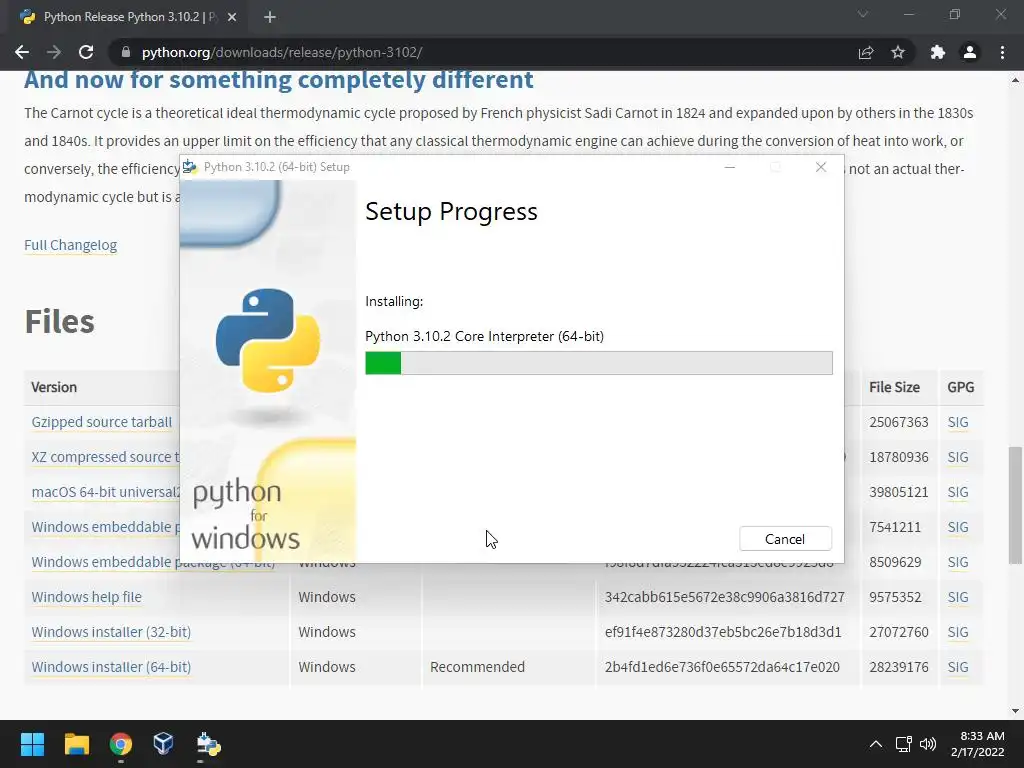This screenshot has height=768, width=1024.
Task: Select the MD5 hash 342cabb615e5672e38c9906a3816d727
Action: coord(725,597)
